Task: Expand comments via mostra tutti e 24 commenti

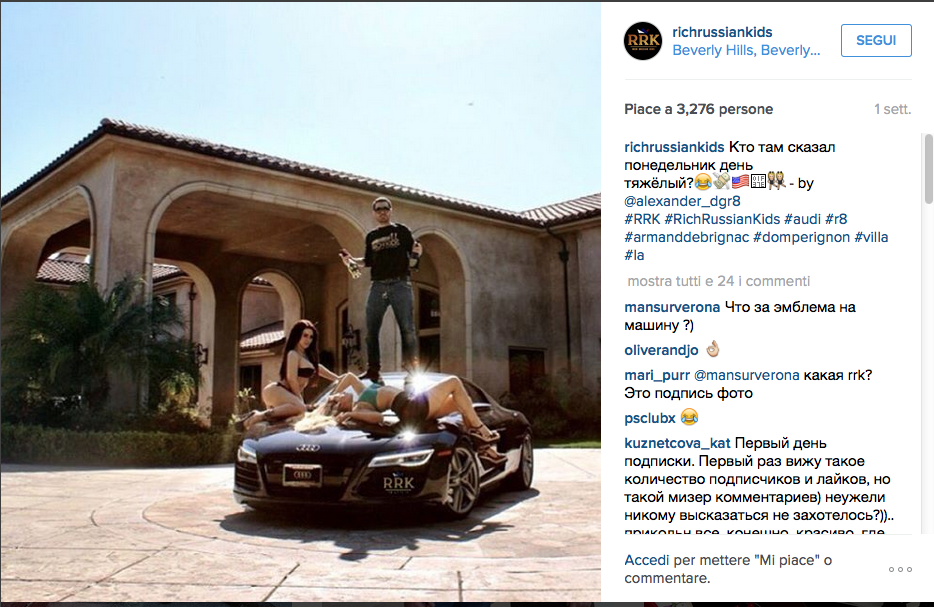Action: tap(718, 281)
